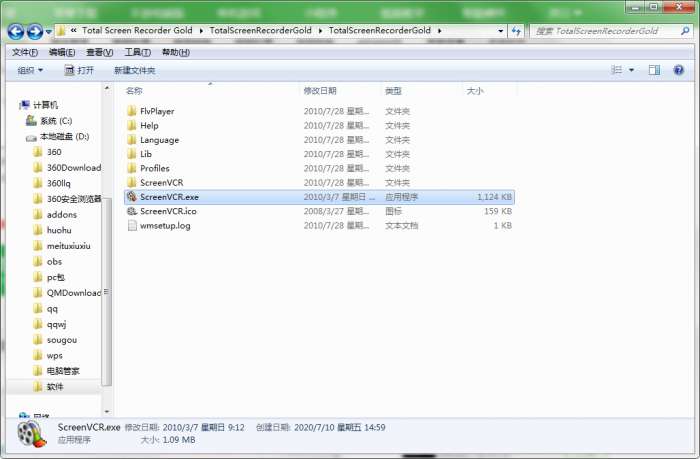Open the 文件(F) menu
Screen dimensions: 700x459
(x=25, y=52)
